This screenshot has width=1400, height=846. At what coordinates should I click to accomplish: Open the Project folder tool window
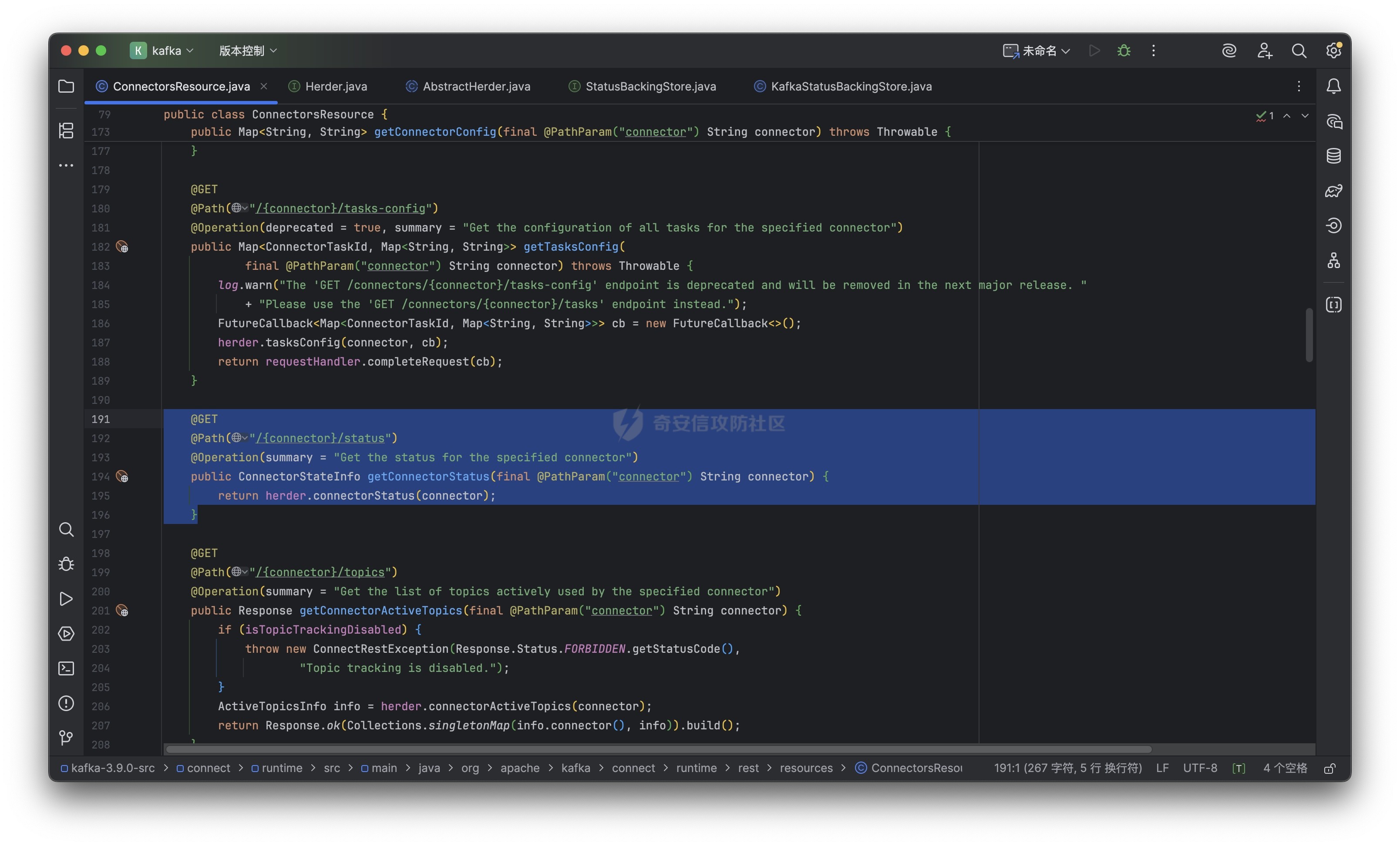(66, 86)
